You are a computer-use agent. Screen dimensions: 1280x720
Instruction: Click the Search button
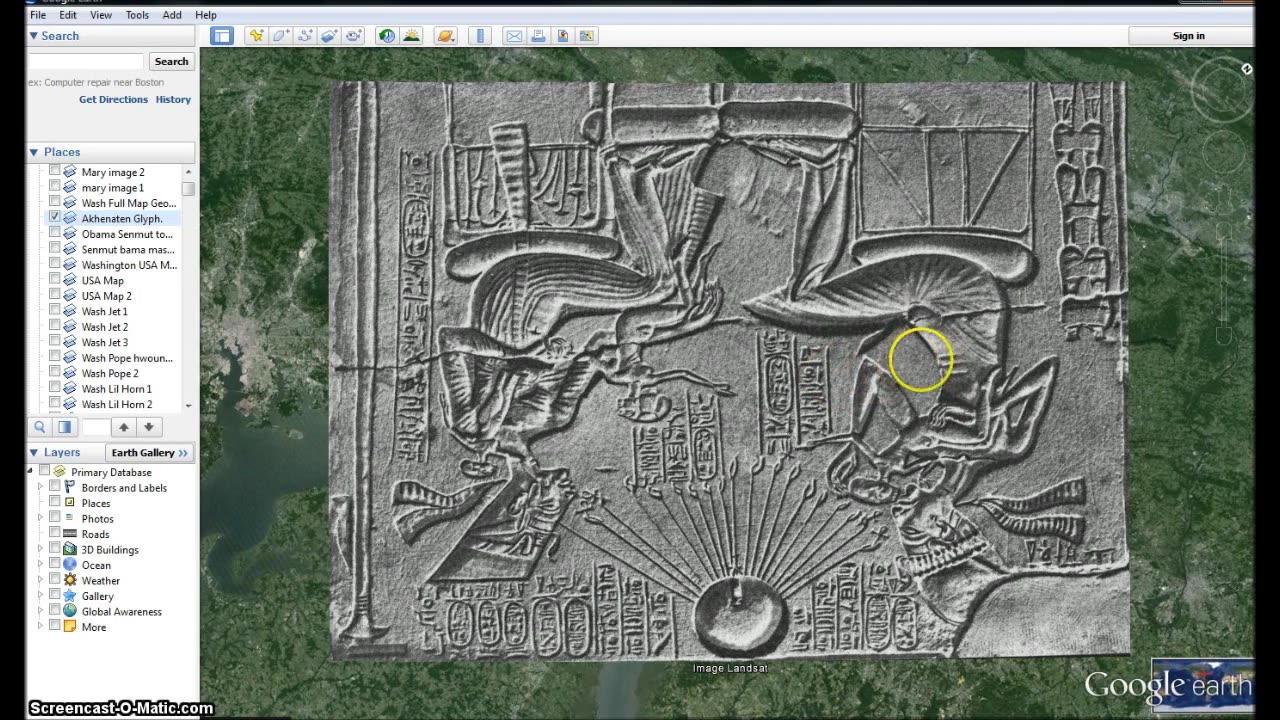[x=171, y=61]
